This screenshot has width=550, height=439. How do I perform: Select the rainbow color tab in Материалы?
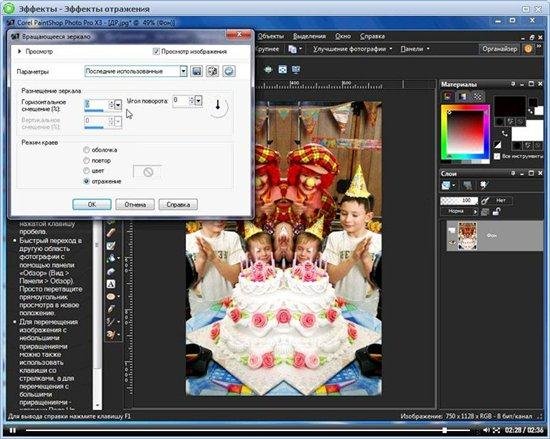pos(463,96)
